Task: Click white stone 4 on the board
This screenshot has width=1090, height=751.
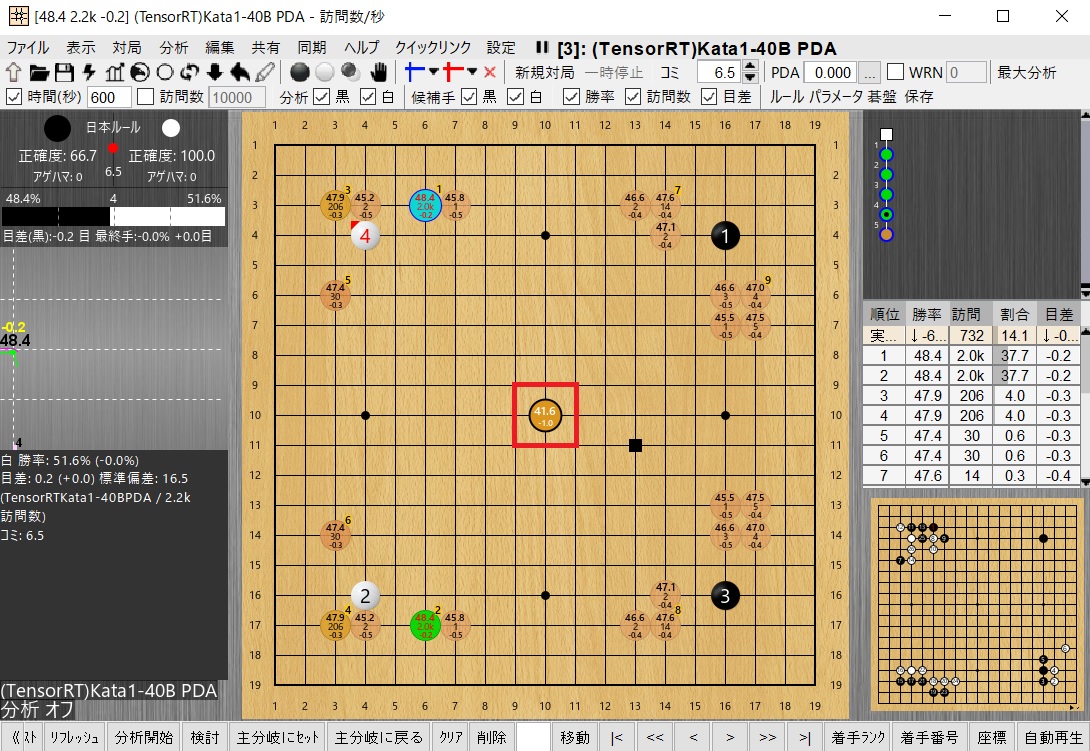Action: pos(365,236)
